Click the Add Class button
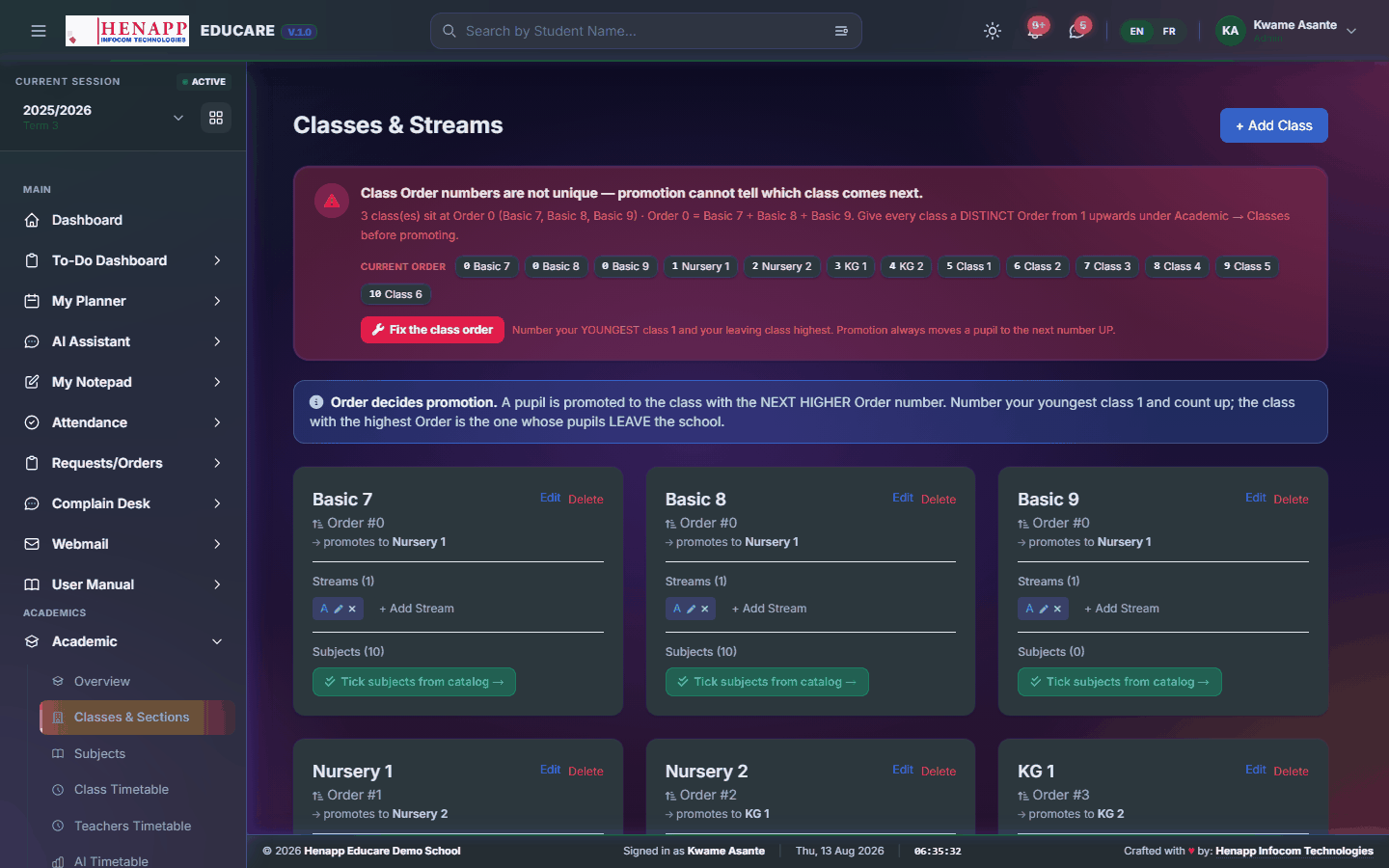The image size is (1389, 868). click(1274, 125)
